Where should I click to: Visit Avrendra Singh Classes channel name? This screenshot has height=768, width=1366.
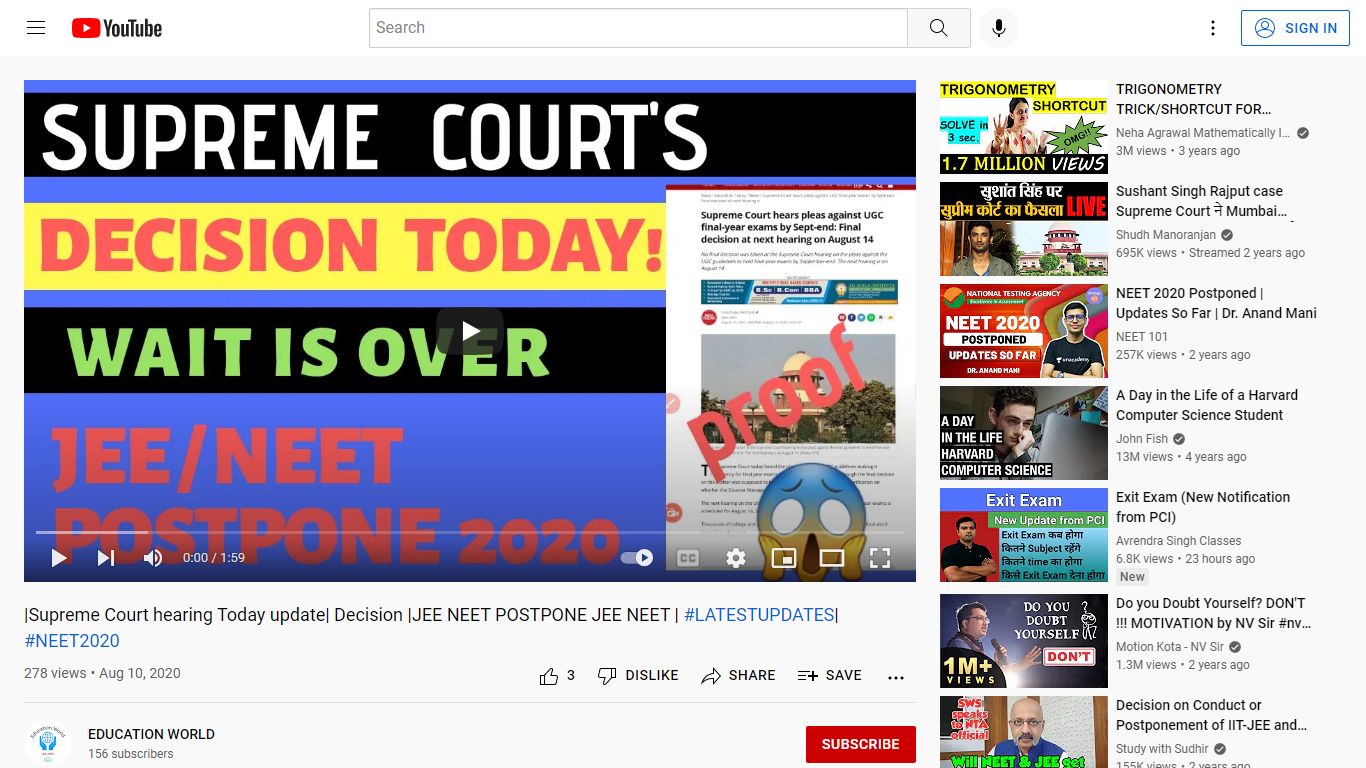(x=1179, y=541)
